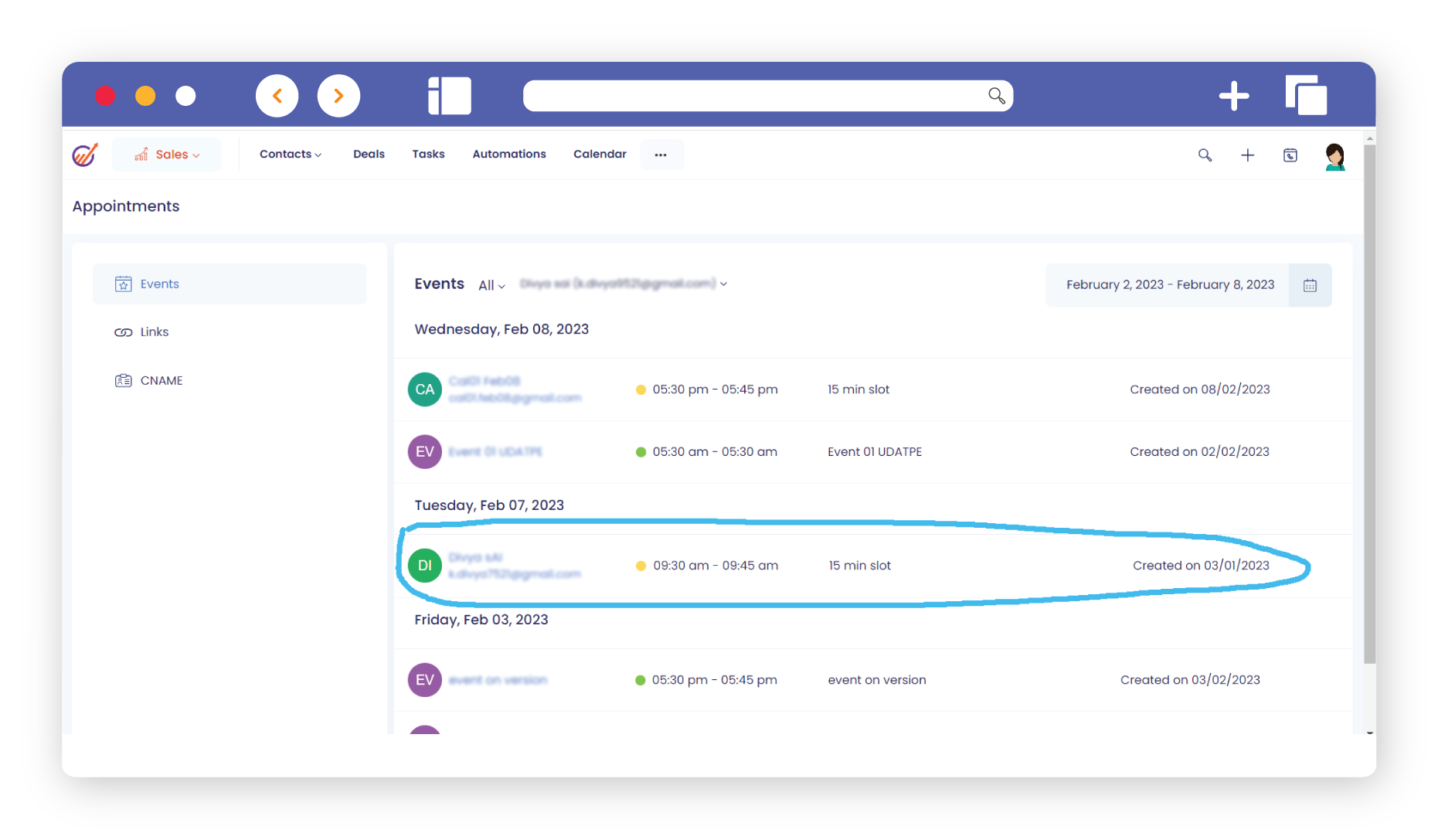
Task: Toggle the browser sidebar panel icon
Action: pyautogui.click(x=450, y=96)
